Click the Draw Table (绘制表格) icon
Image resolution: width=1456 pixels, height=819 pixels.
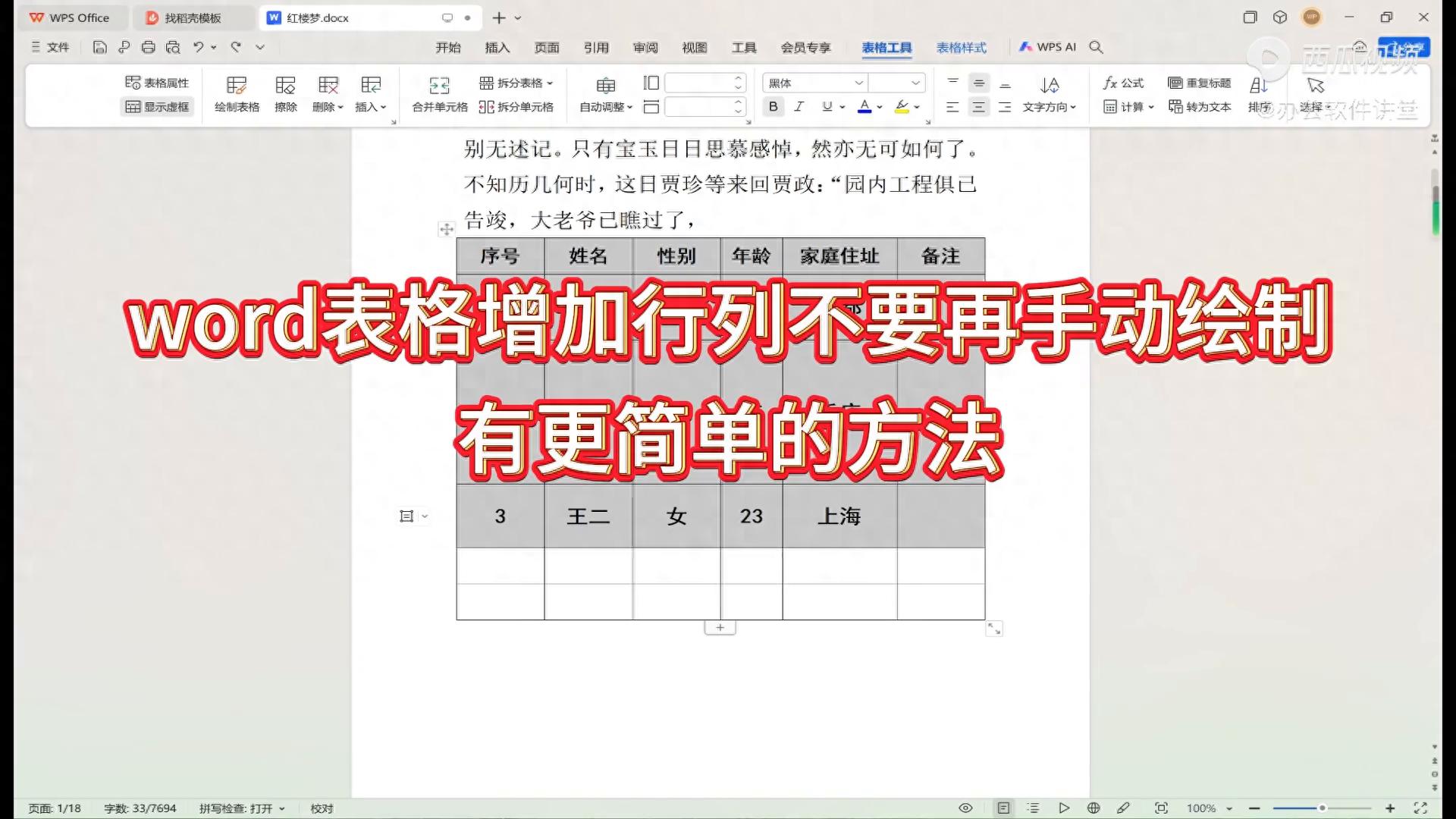(237, 86)
